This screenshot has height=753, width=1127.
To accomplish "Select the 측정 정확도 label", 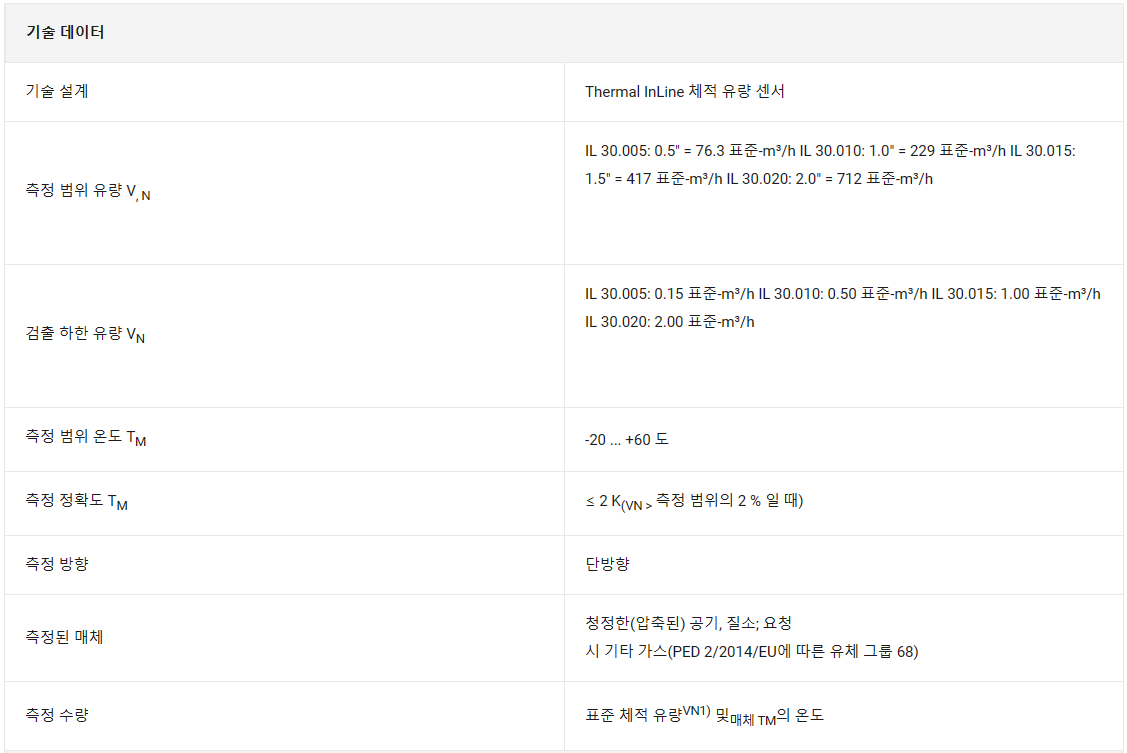I will click(76, 502).
